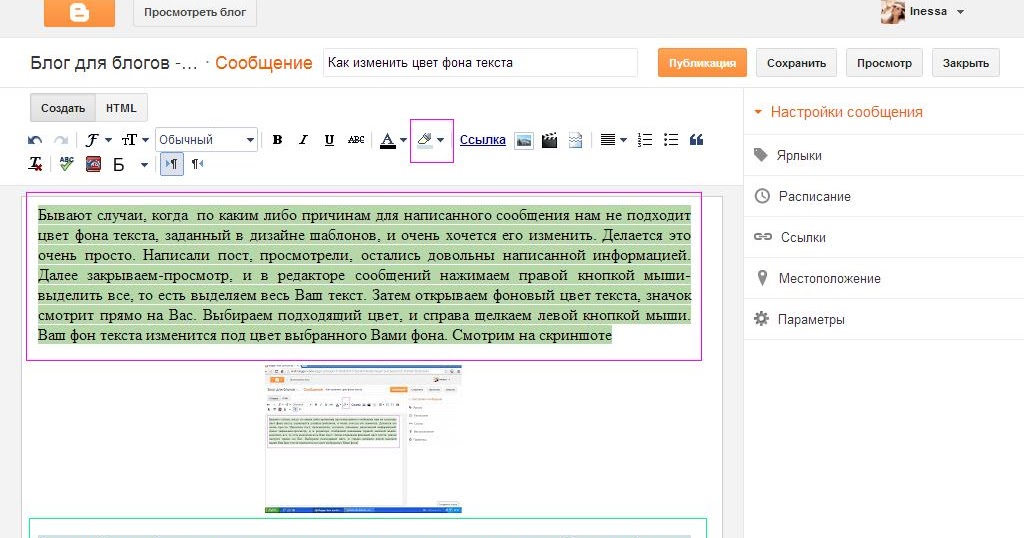1024x538 pixels.
Task: Toggle underline formatting
Action: [x=329, y=140]
